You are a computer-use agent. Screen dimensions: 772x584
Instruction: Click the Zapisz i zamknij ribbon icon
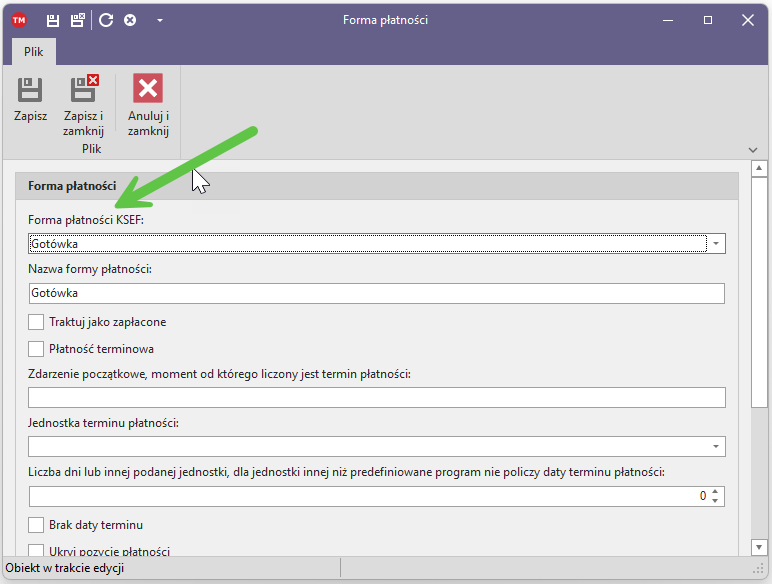pyautogui.click(x=84, y=89)
